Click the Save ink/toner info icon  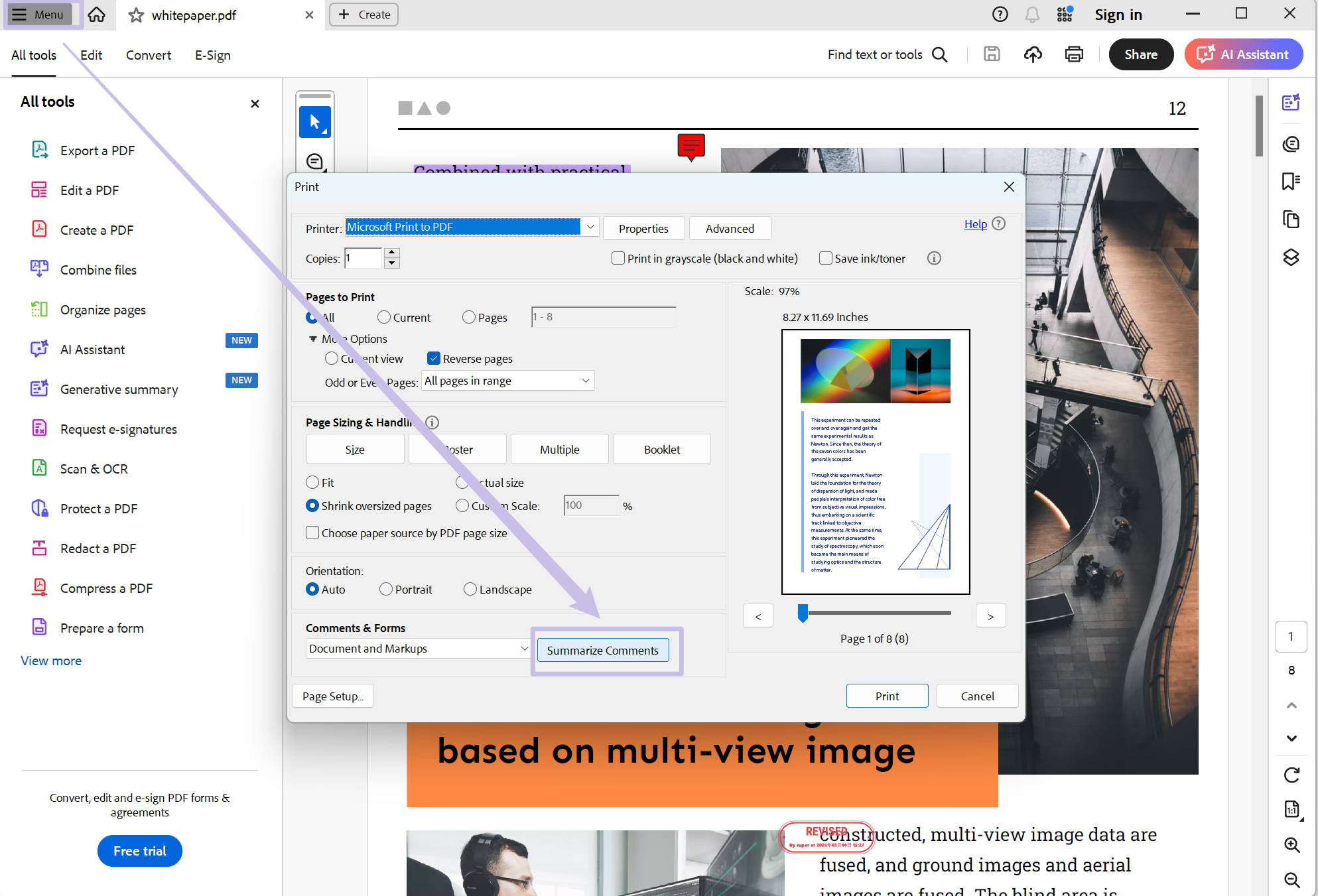[934, 258]
